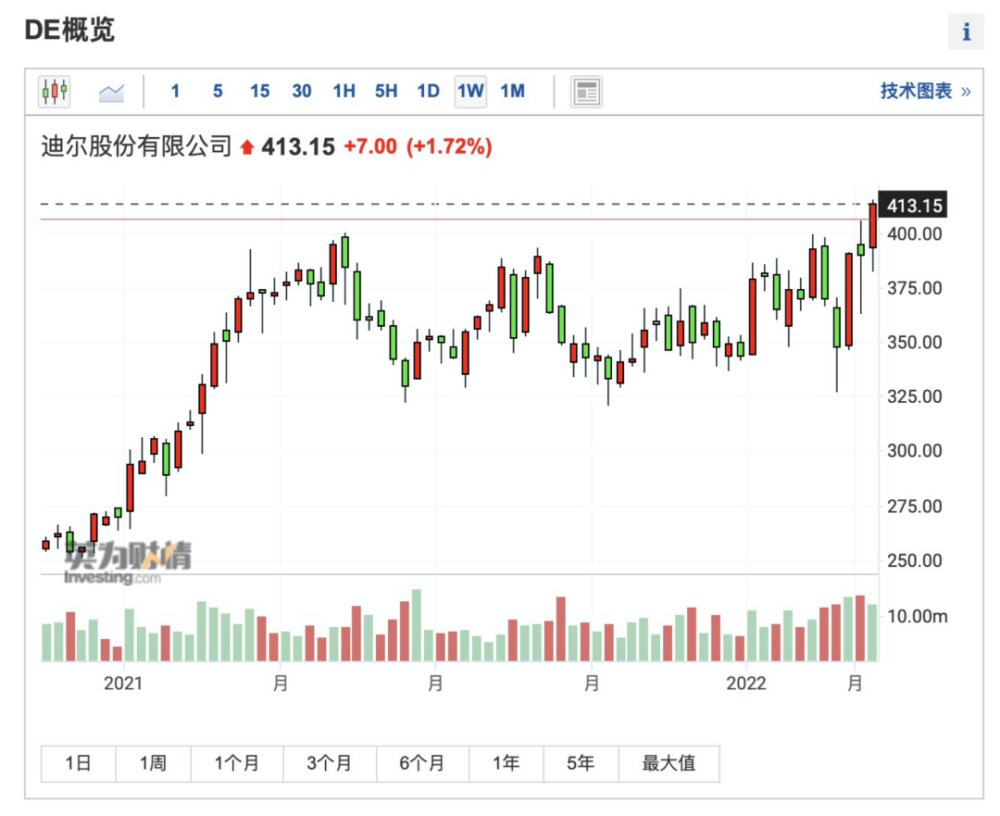The width and height of the screenshot is (1000, 816).
Task: Choose the 1D timeframe
Action: [428, 92]
